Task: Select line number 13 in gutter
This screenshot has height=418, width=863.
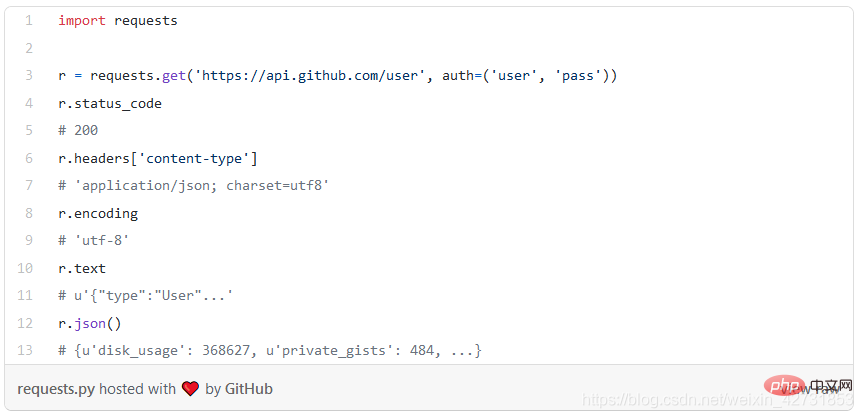Action: click(25, 350)
